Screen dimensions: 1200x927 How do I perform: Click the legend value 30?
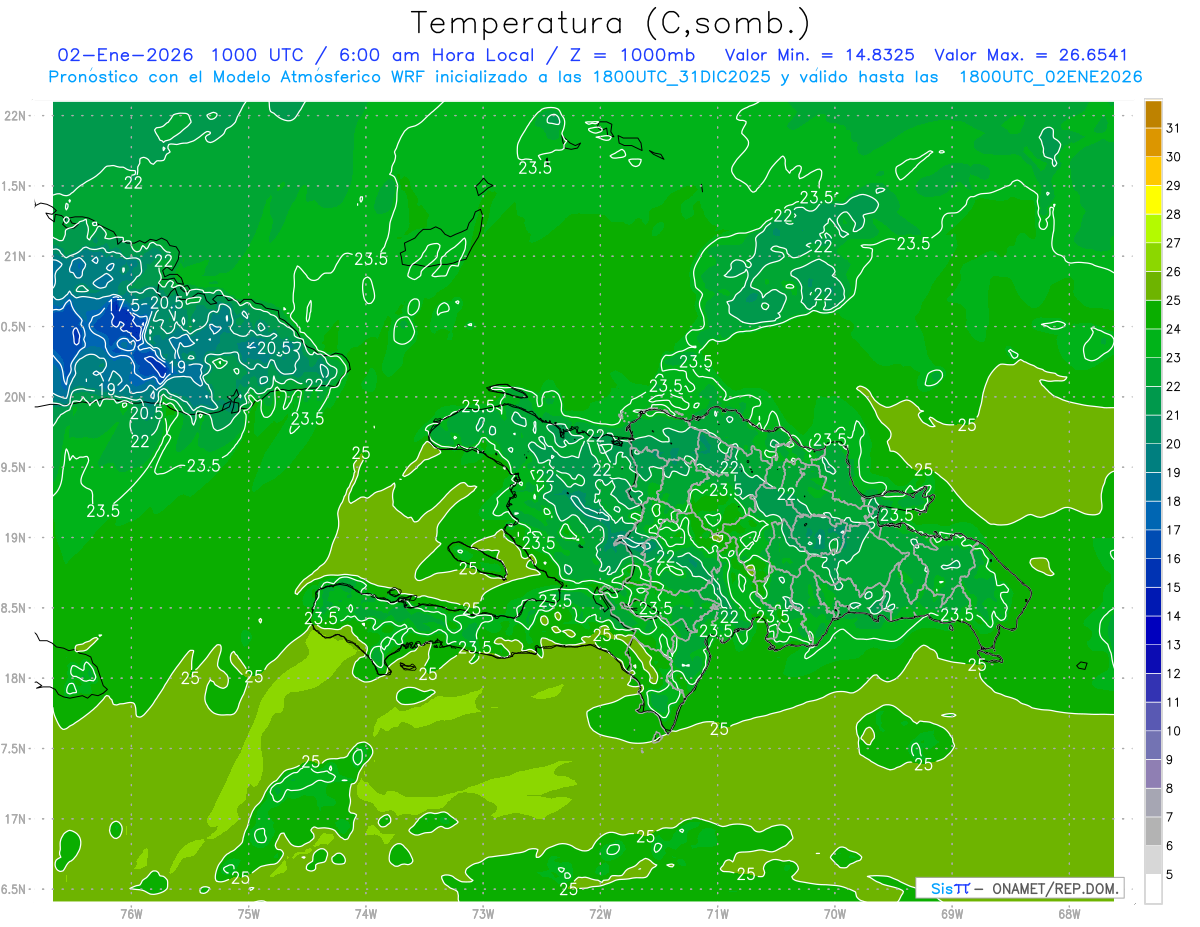tap(1173, 157)
